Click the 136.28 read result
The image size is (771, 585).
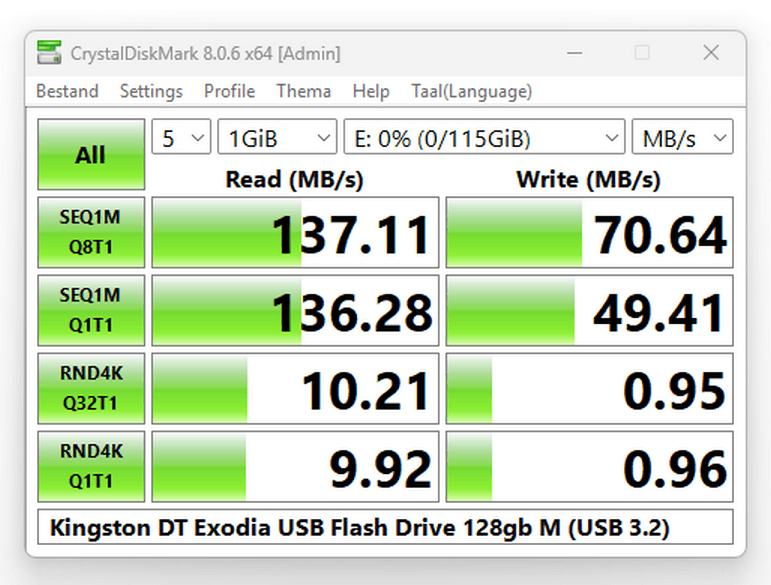[295, 311]
